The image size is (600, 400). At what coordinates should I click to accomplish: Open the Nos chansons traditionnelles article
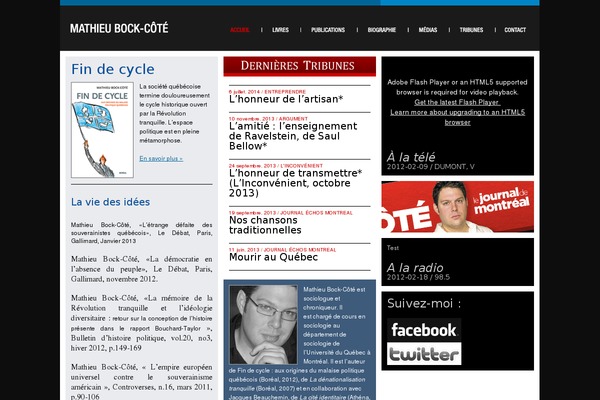[x=265, y=225]
